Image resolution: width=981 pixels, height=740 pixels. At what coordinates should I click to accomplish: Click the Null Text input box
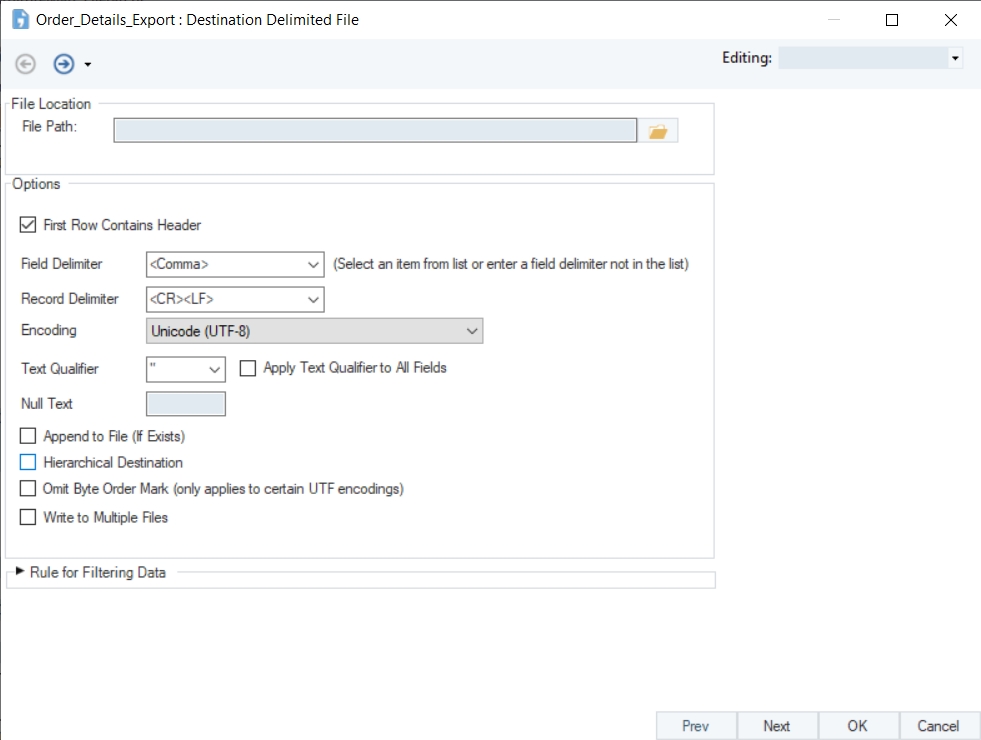(186, 404)
